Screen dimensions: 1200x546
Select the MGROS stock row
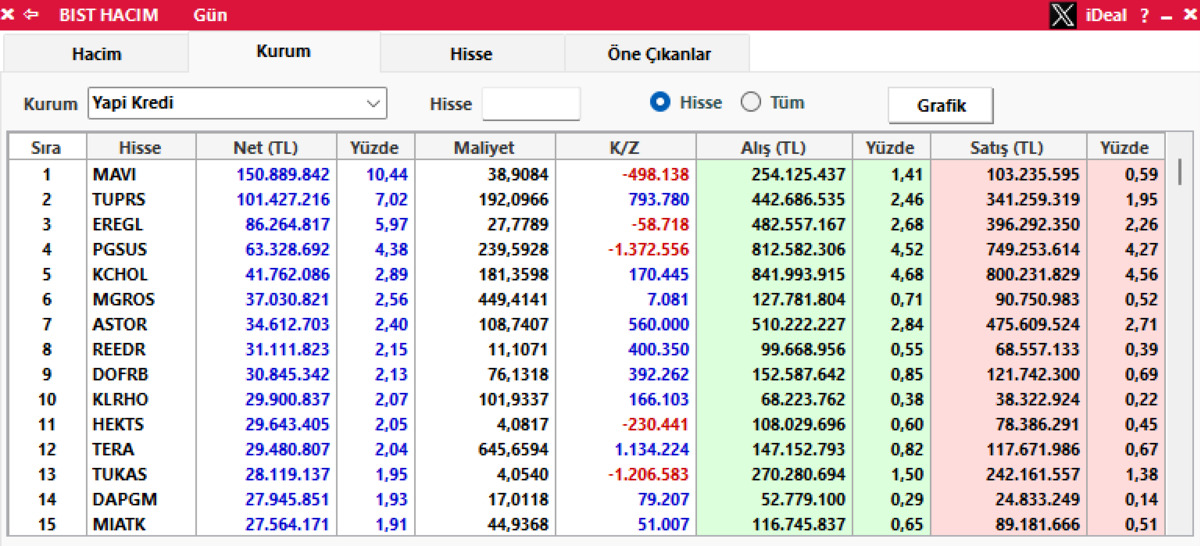click(x=587, y=299)
